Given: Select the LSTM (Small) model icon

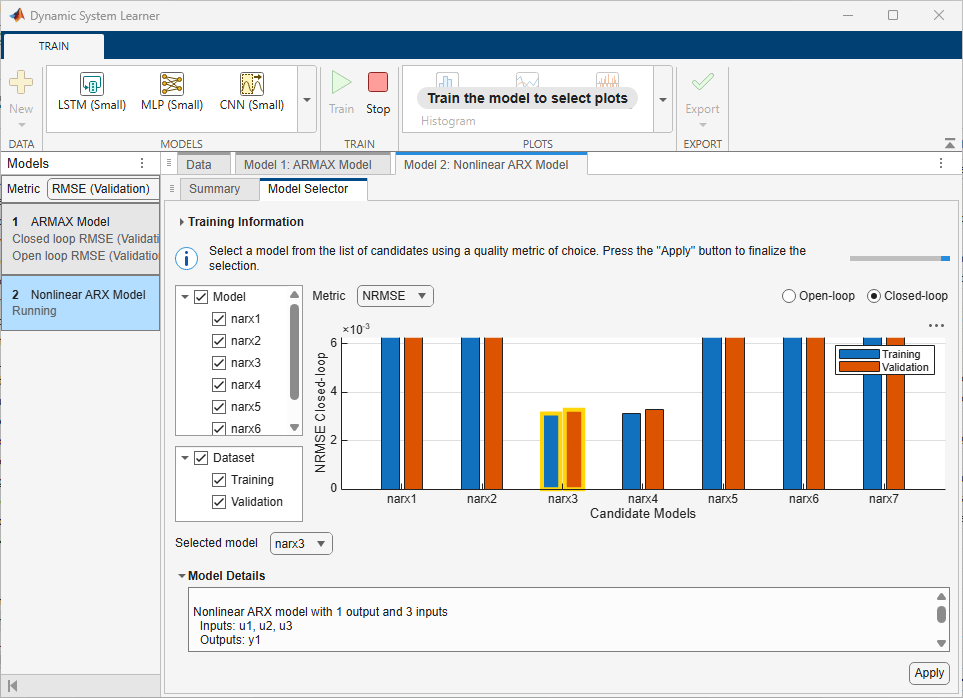Looking at the screenshot, I should tap(92, 83).
